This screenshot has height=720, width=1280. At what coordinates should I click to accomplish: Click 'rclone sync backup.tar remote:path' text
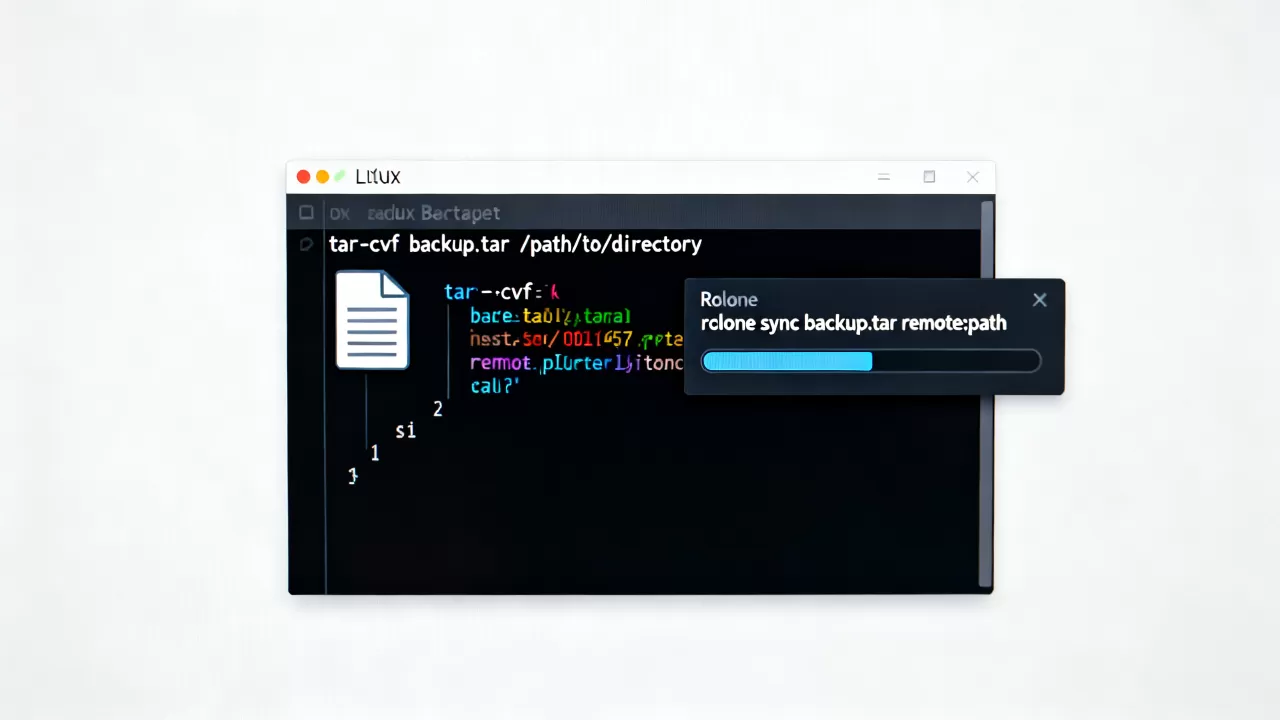(x=854, y=324)
